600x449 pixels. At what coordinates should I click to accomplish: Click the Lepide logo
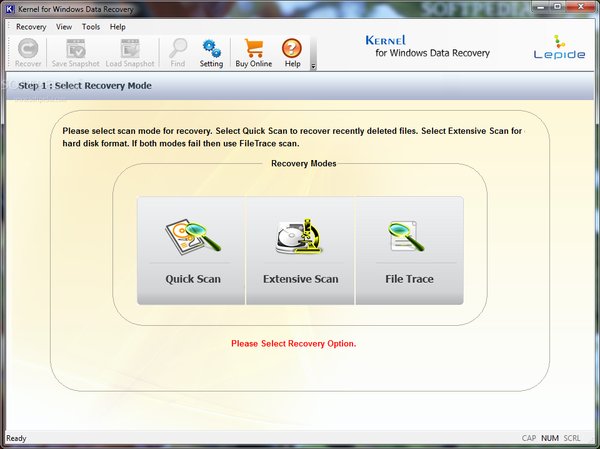[x=559, y=47]
